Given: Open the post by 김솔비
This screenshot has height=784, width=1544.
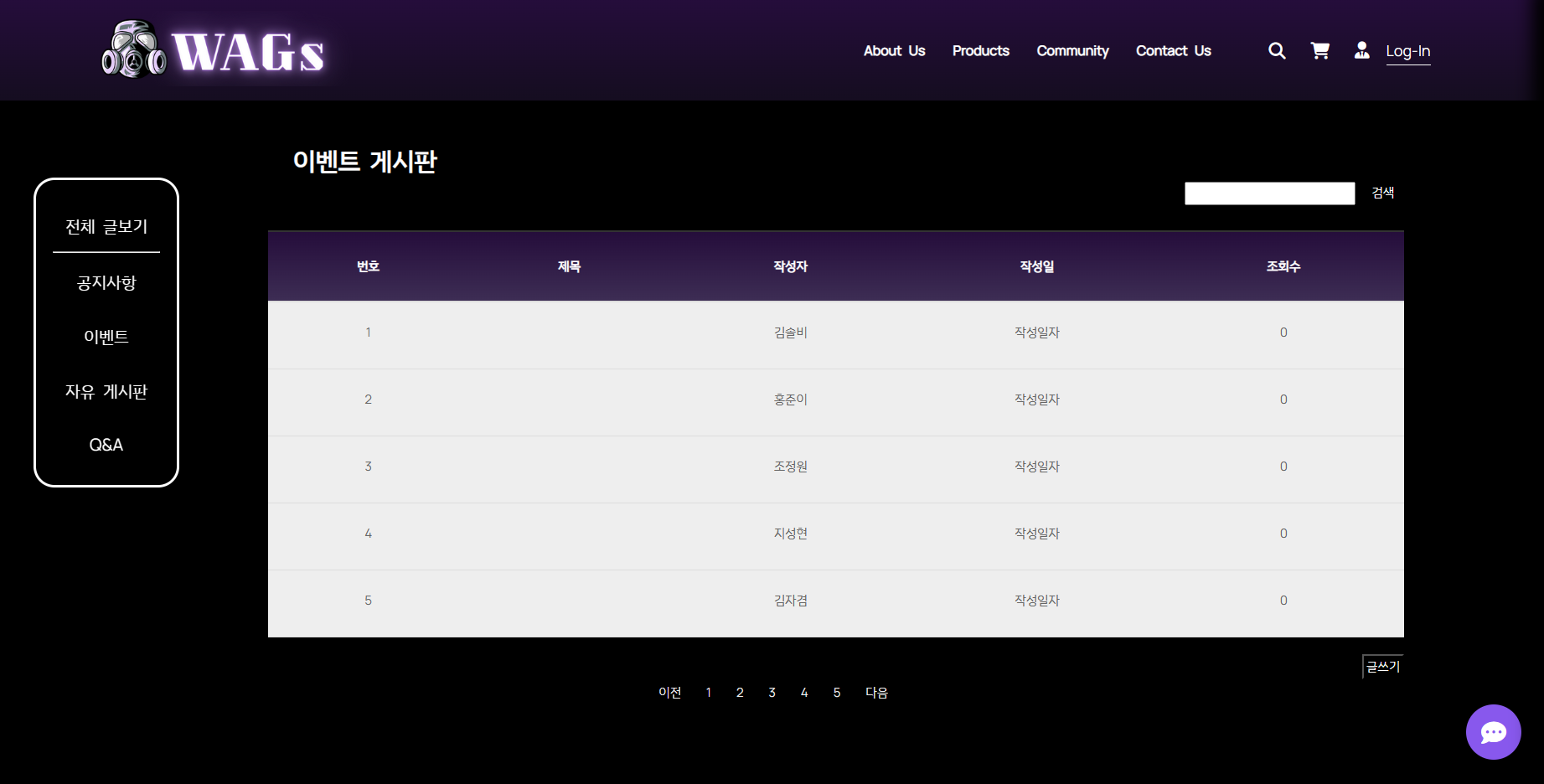Looking at the screenshot, I should pyautogui.click(x=788, y=333).
